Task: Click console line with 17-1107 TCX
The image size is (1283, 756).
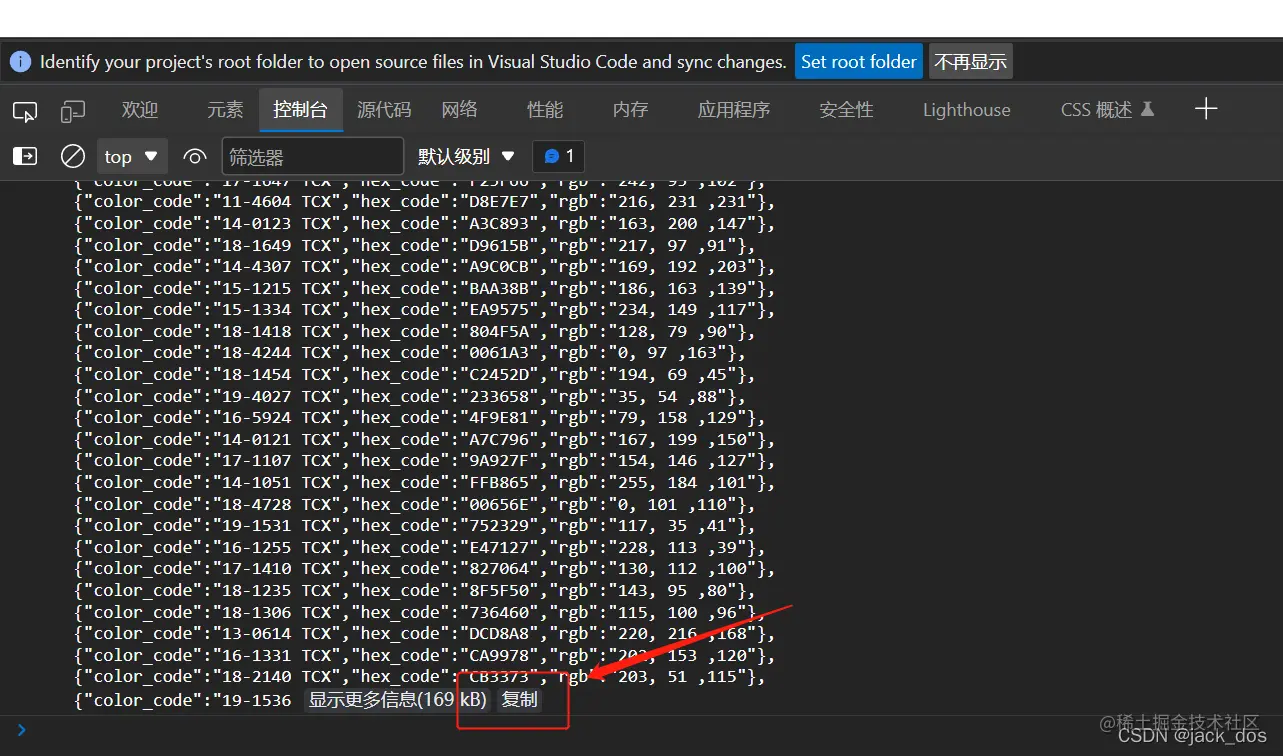Action: (x=425, y=460)
